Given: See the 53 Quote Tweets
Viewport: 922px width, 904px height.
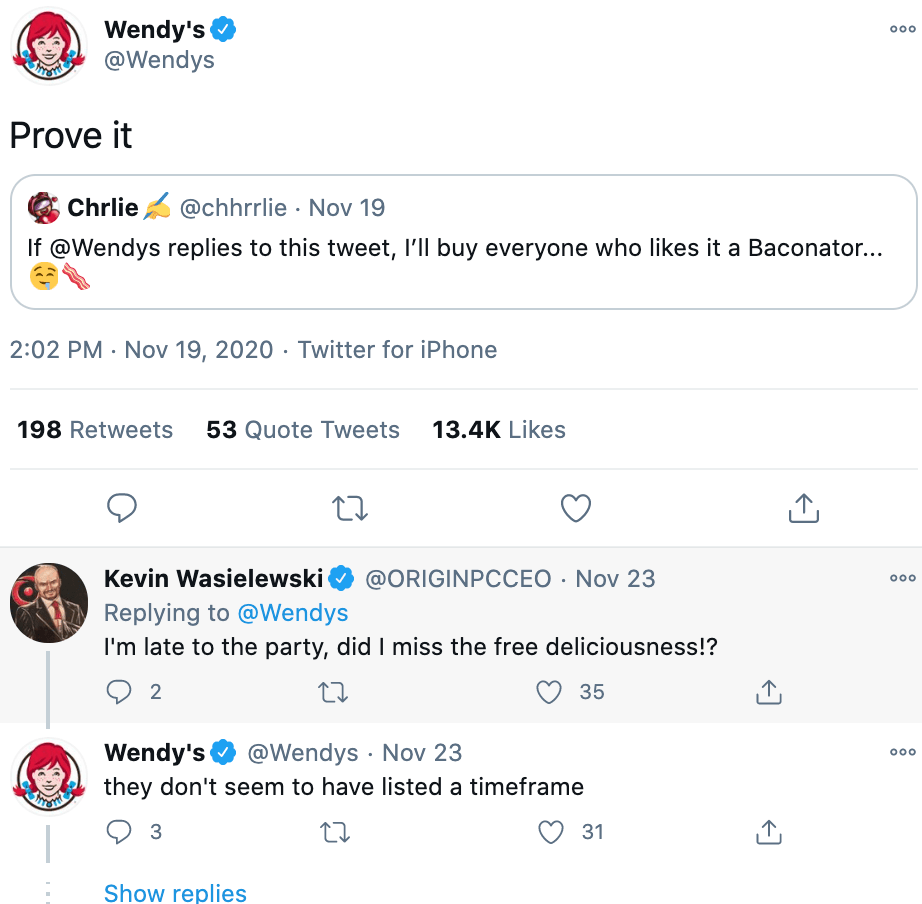Looking at the screenshot, I should [x=302, y=429].
